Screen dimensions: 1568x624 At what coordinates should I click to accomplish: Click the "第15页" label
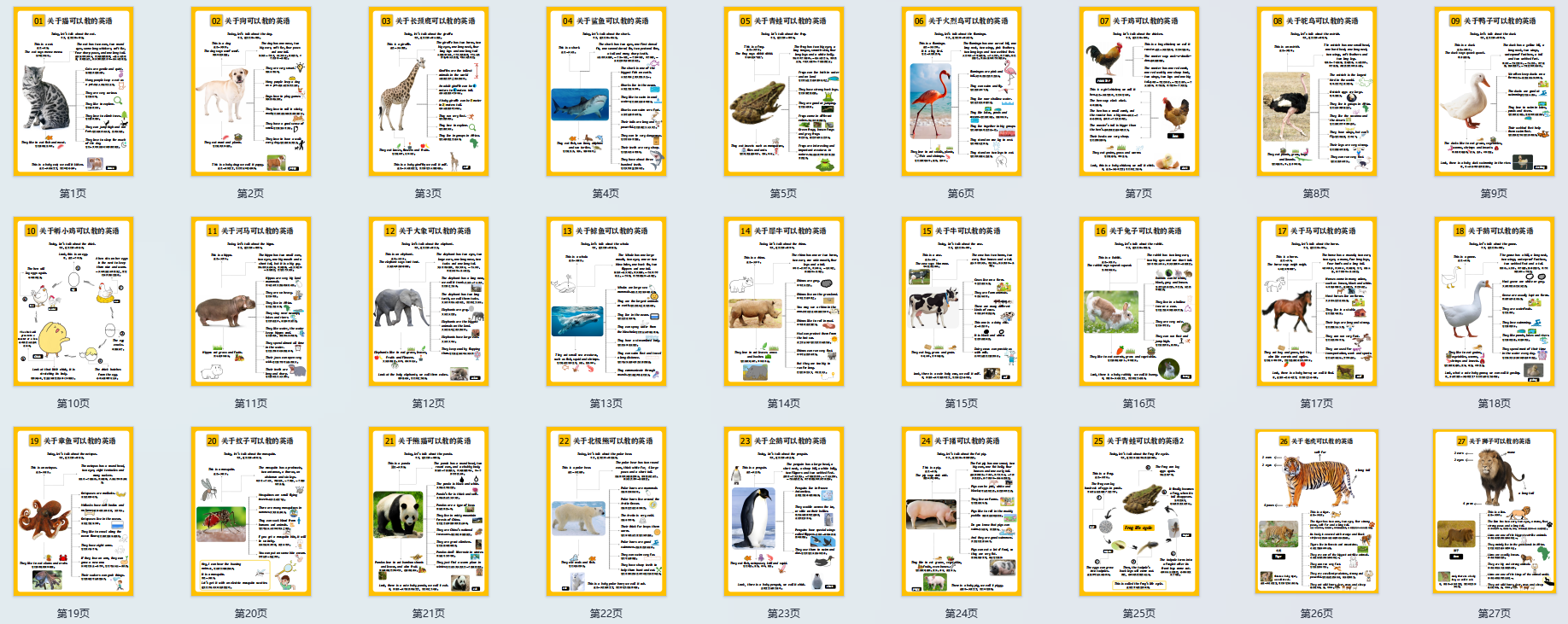click(x=962, y=404)
